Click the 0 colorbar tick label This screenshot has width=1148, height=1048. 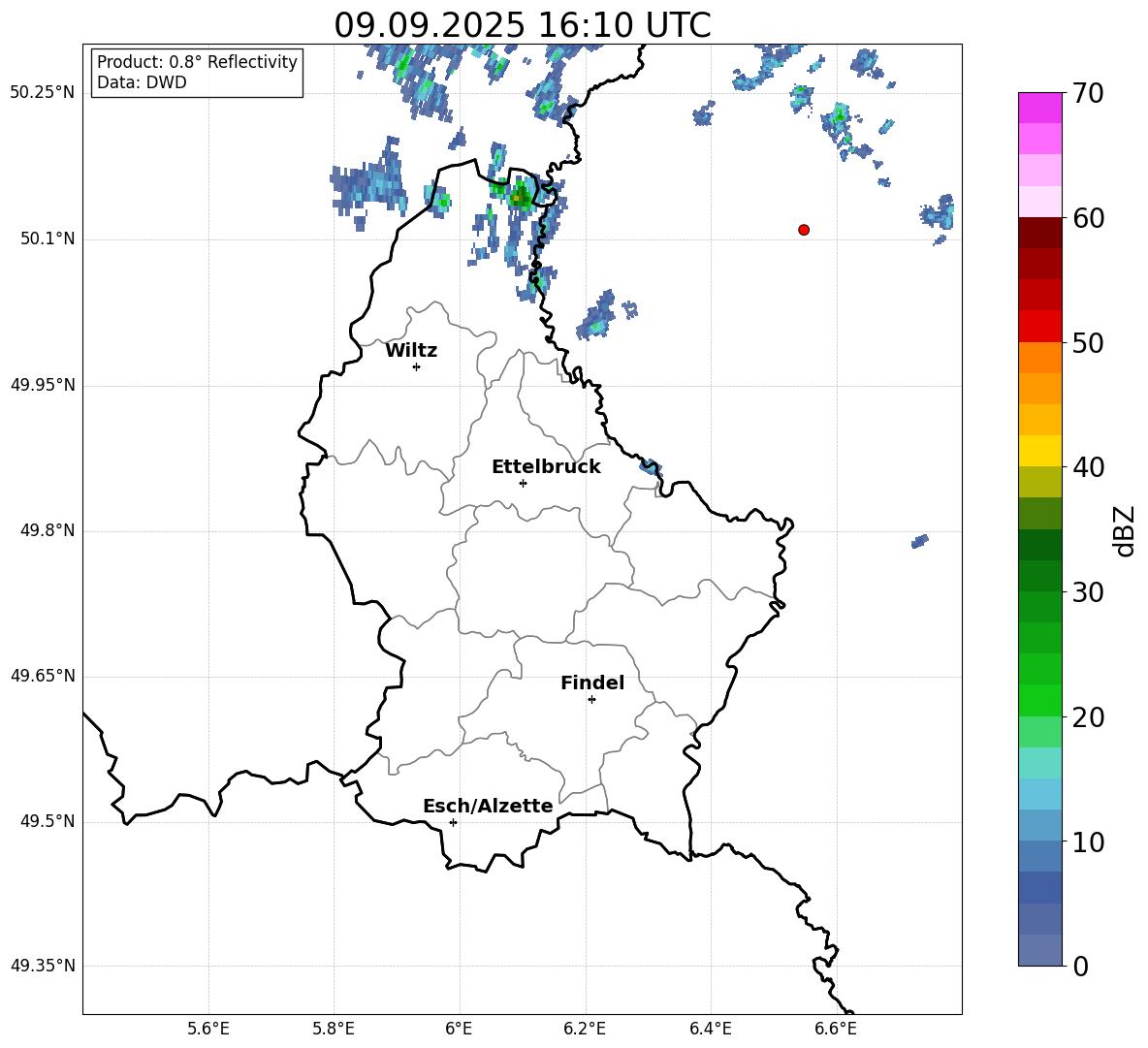coord(1081,967)
